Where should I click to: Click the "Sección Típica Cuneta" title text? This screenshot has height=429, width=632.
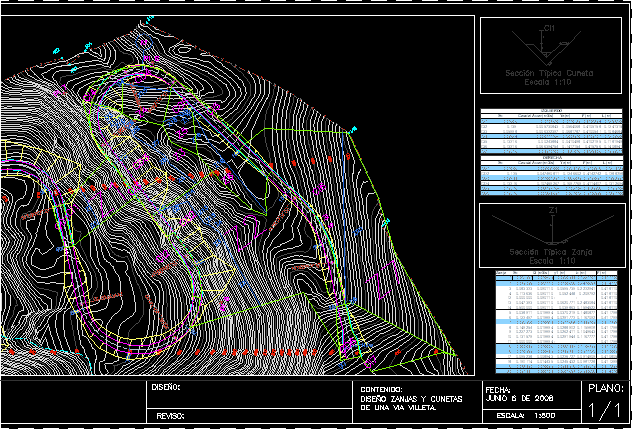coord(549,73)
